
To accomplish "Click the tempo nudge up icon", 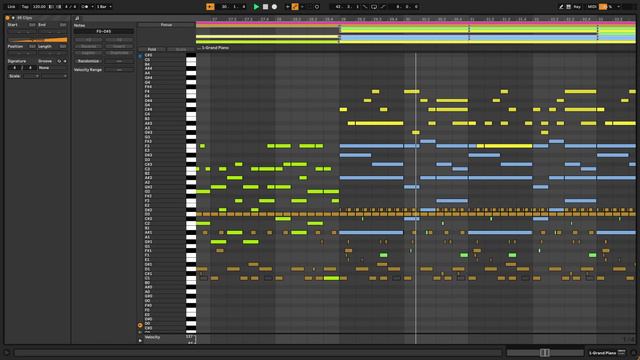I will [x=59, y=7].
